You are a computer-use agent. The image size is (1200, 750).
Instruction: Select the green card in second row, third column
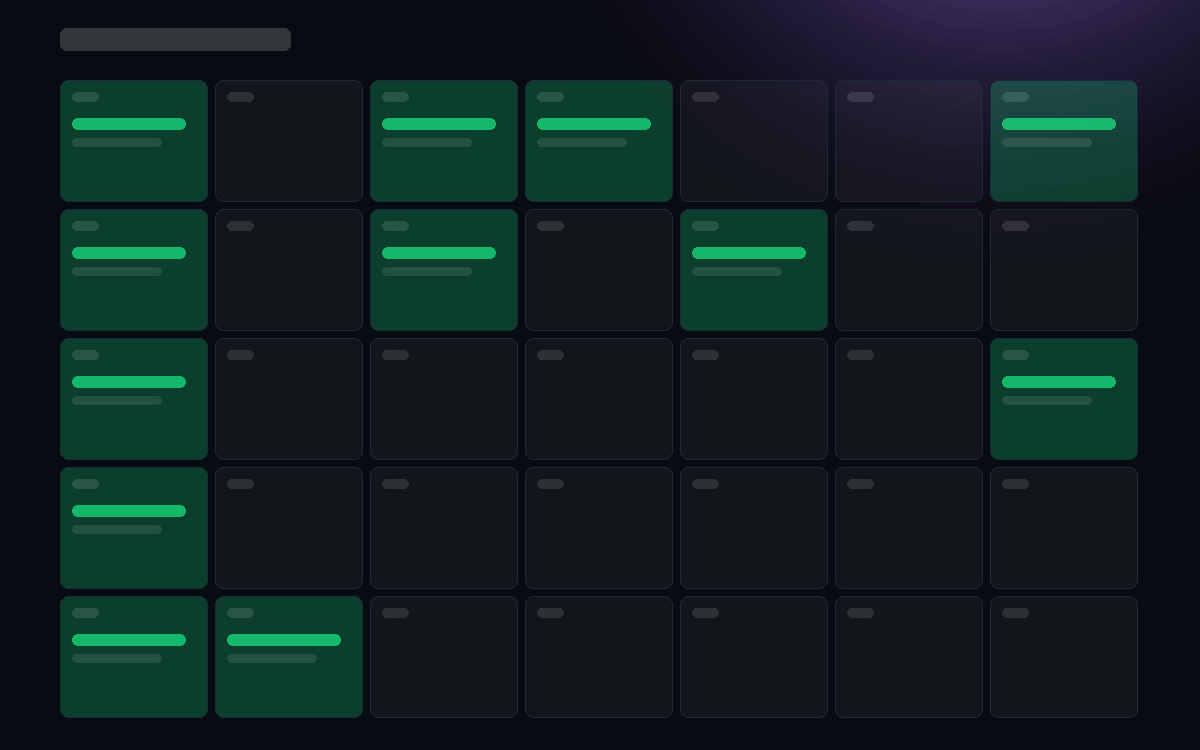444,270
